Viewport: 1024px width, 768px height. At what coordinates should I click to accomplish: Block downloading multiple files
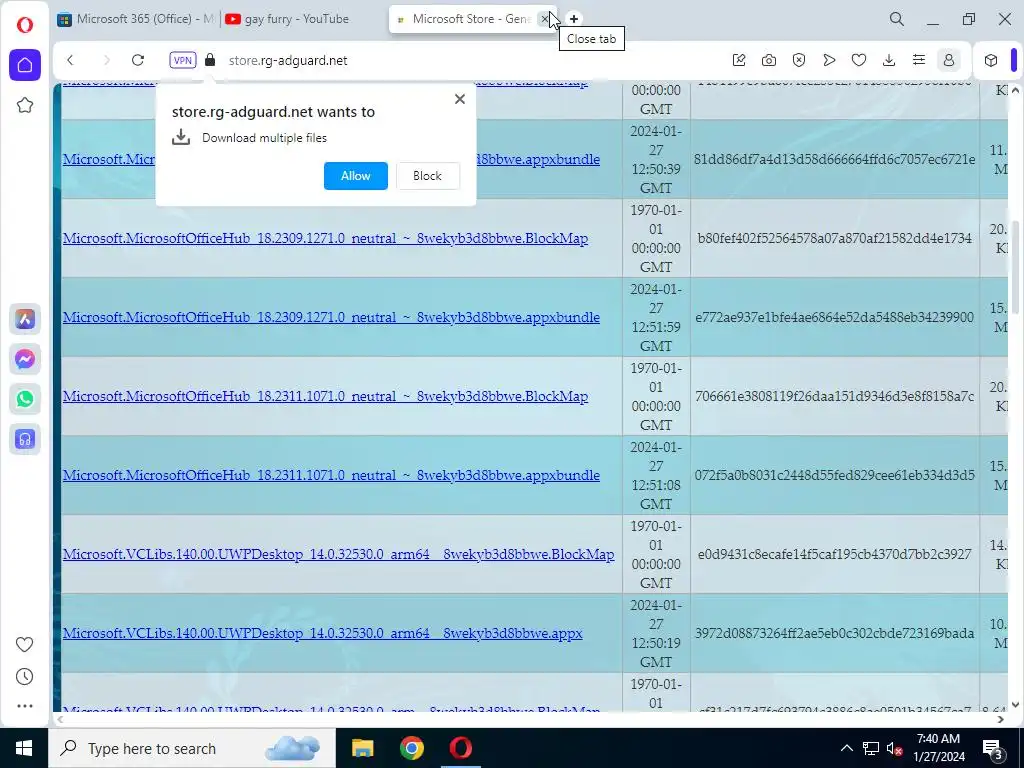pos(427,176)
